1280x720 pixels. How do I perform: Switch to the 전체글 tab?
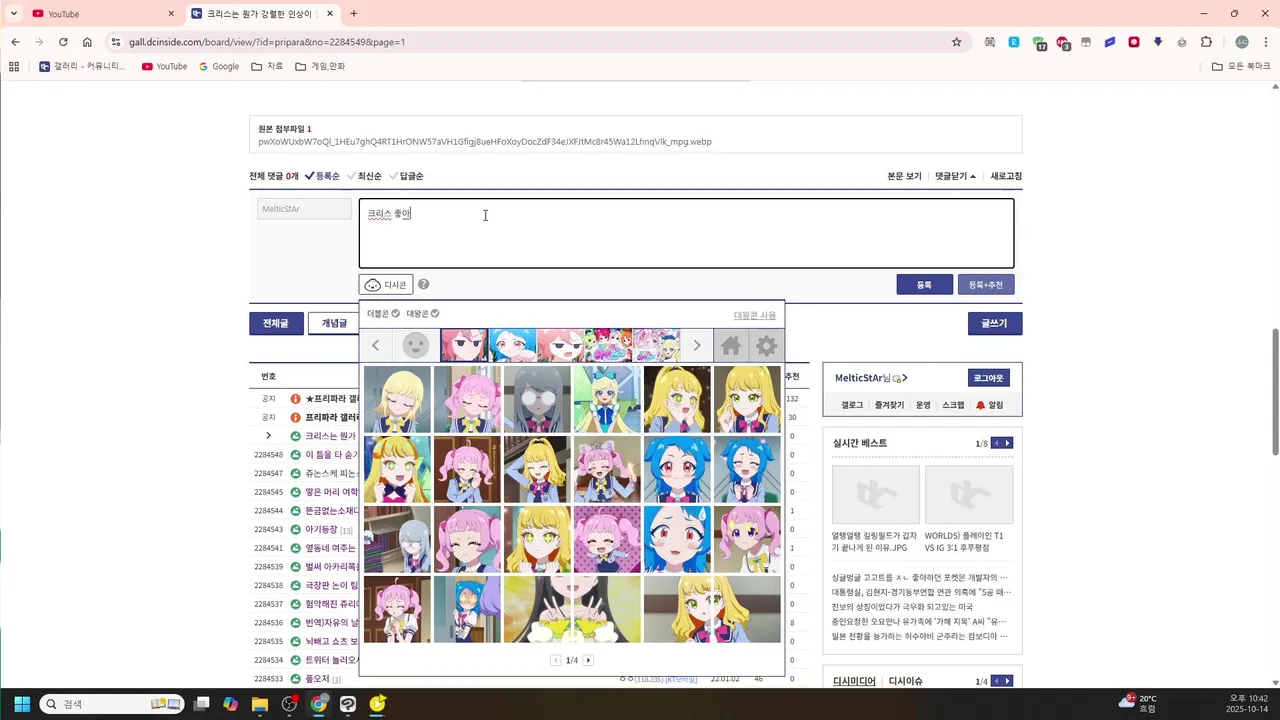click(276, 324)
